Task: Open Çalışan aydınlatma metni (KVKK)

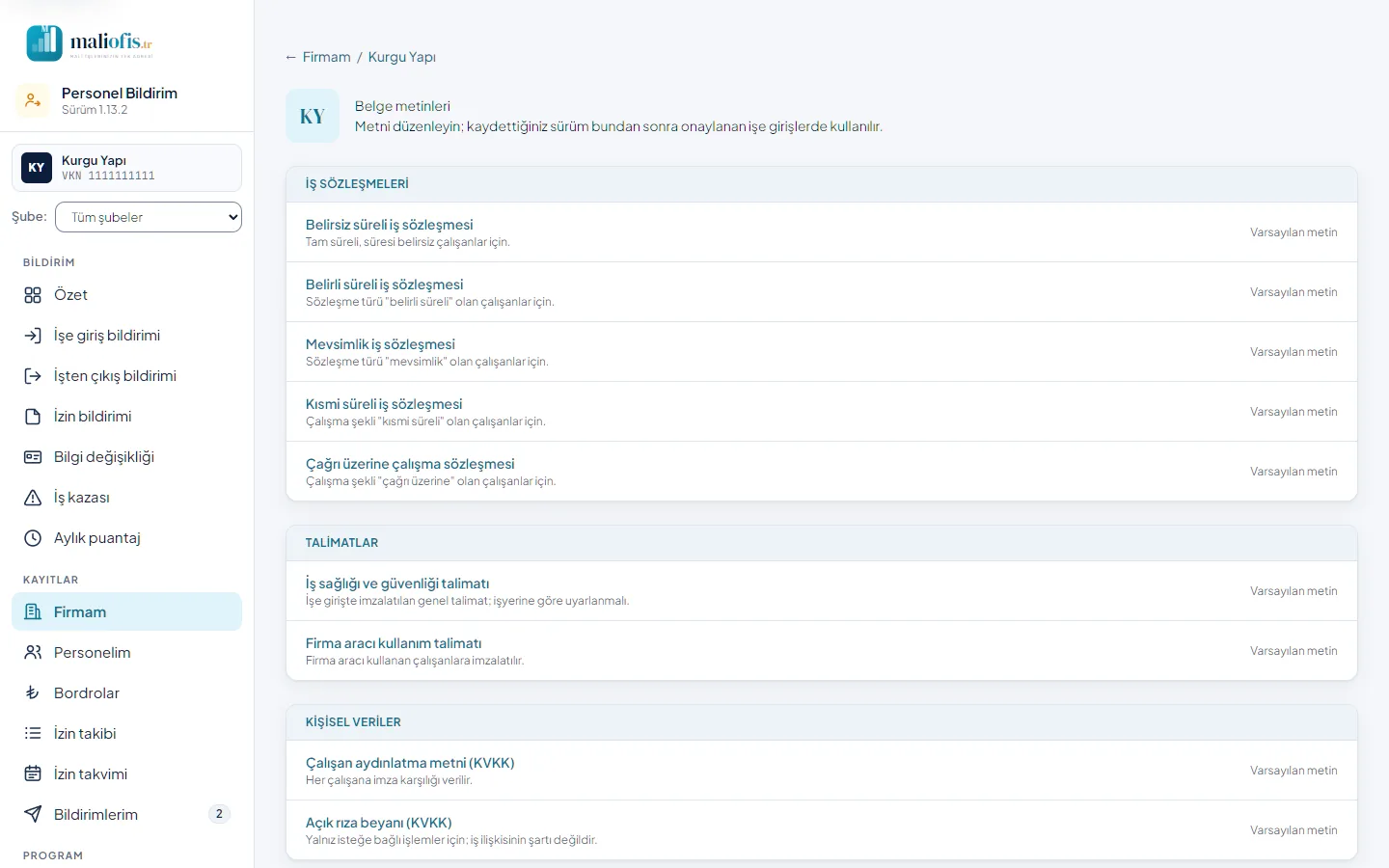Action: [x=822, y=771]
